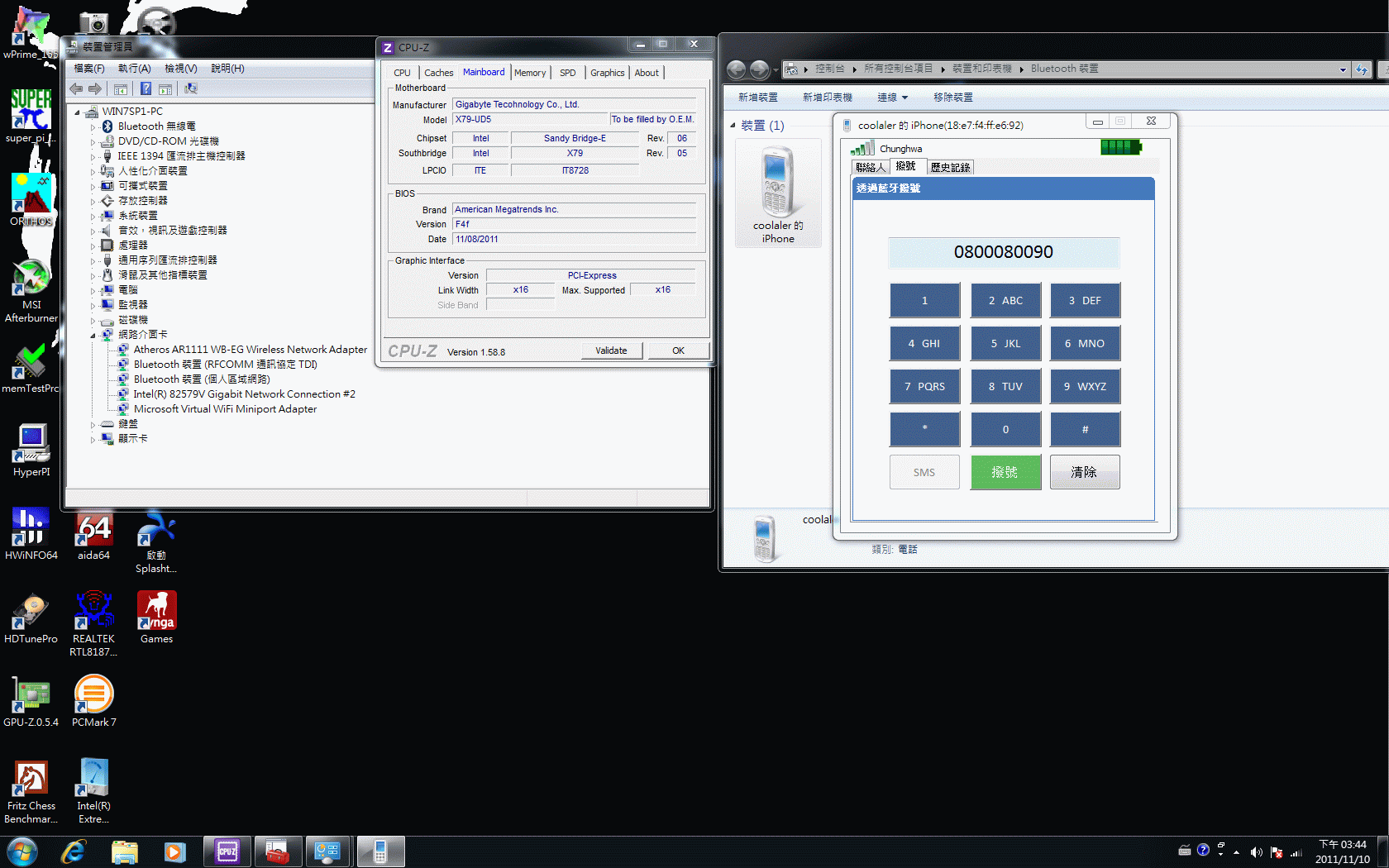Collapse the devices (1) group header
This screenshot has width=1389, height=868.
pos(733,126)
